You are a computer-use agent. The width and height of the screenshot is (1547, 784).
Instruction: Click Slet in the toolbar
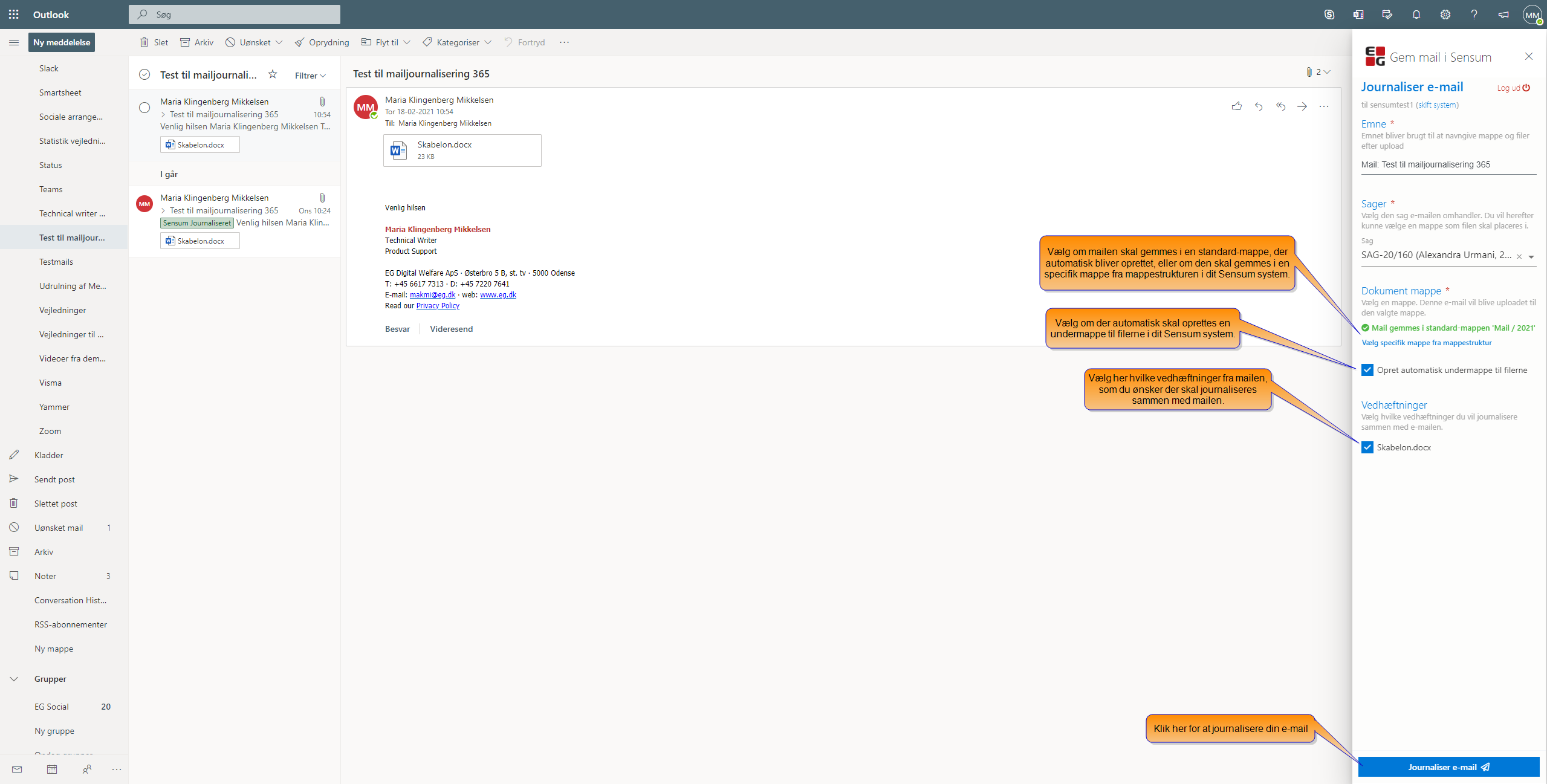coord(154,42)
